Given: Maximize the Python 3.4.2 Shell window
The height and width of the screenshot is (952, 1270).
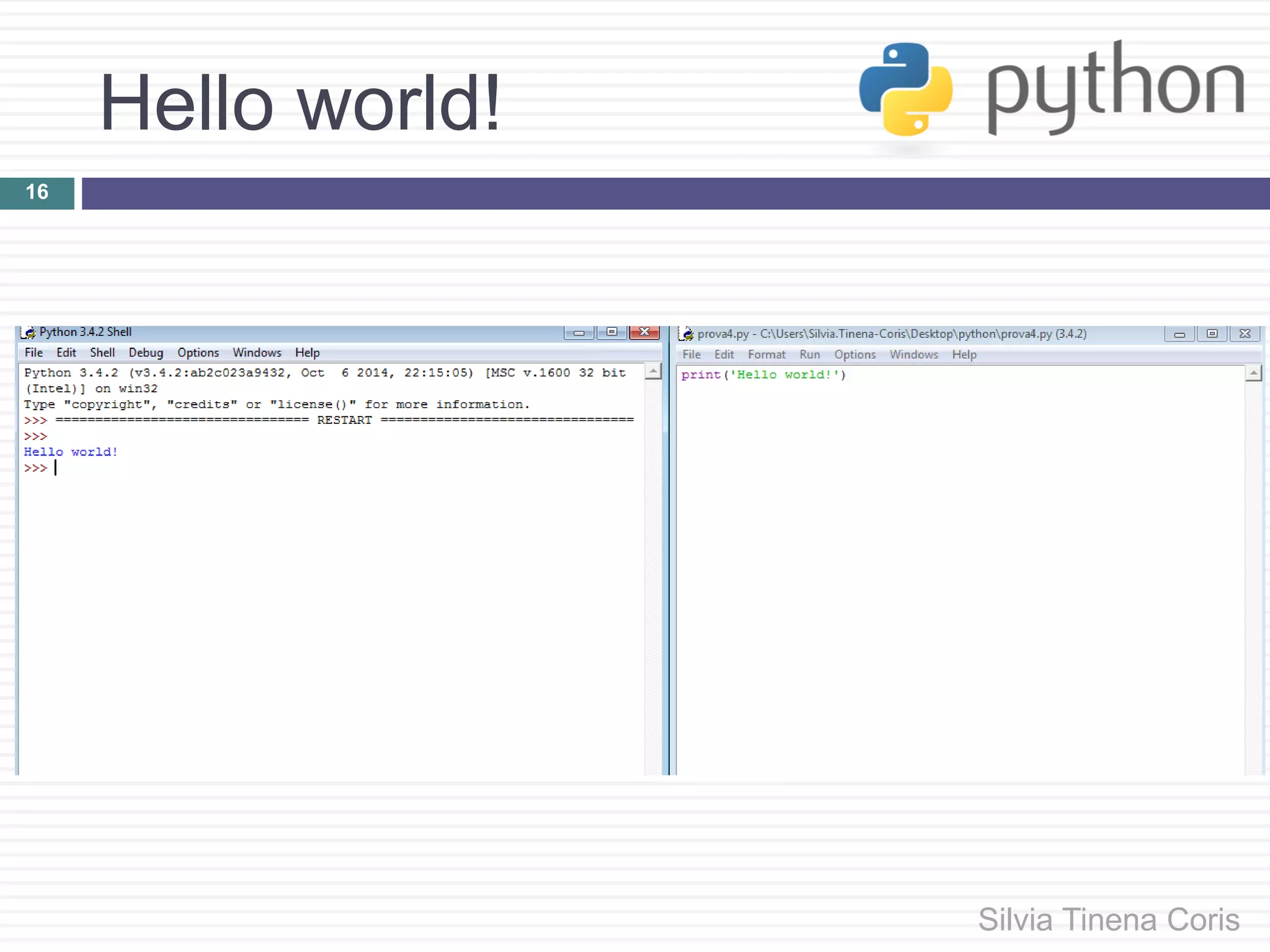Looking at the screenshot, I should coord(611,332).
